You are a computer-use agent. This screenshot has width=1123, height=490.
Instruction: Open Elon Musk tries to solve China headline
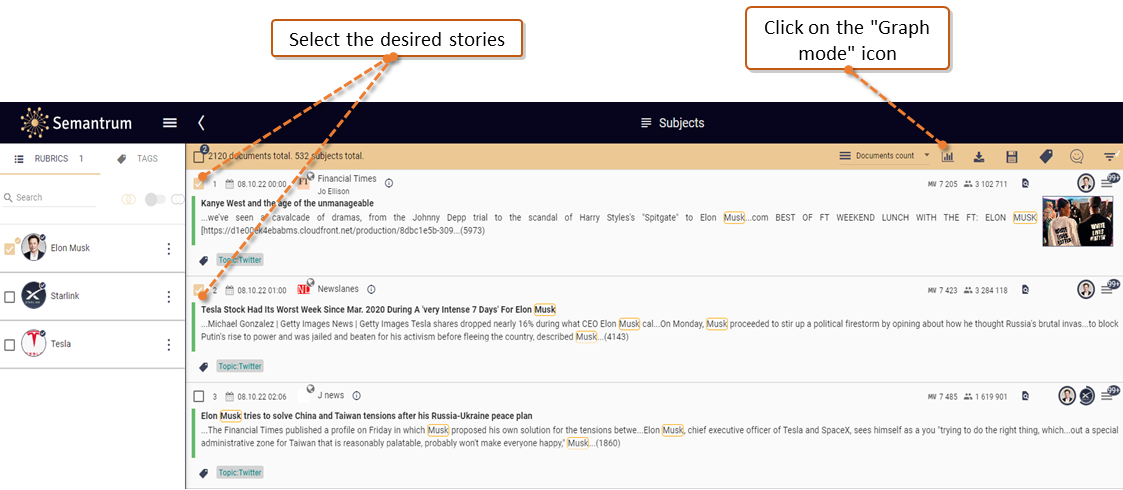(367, 415)
